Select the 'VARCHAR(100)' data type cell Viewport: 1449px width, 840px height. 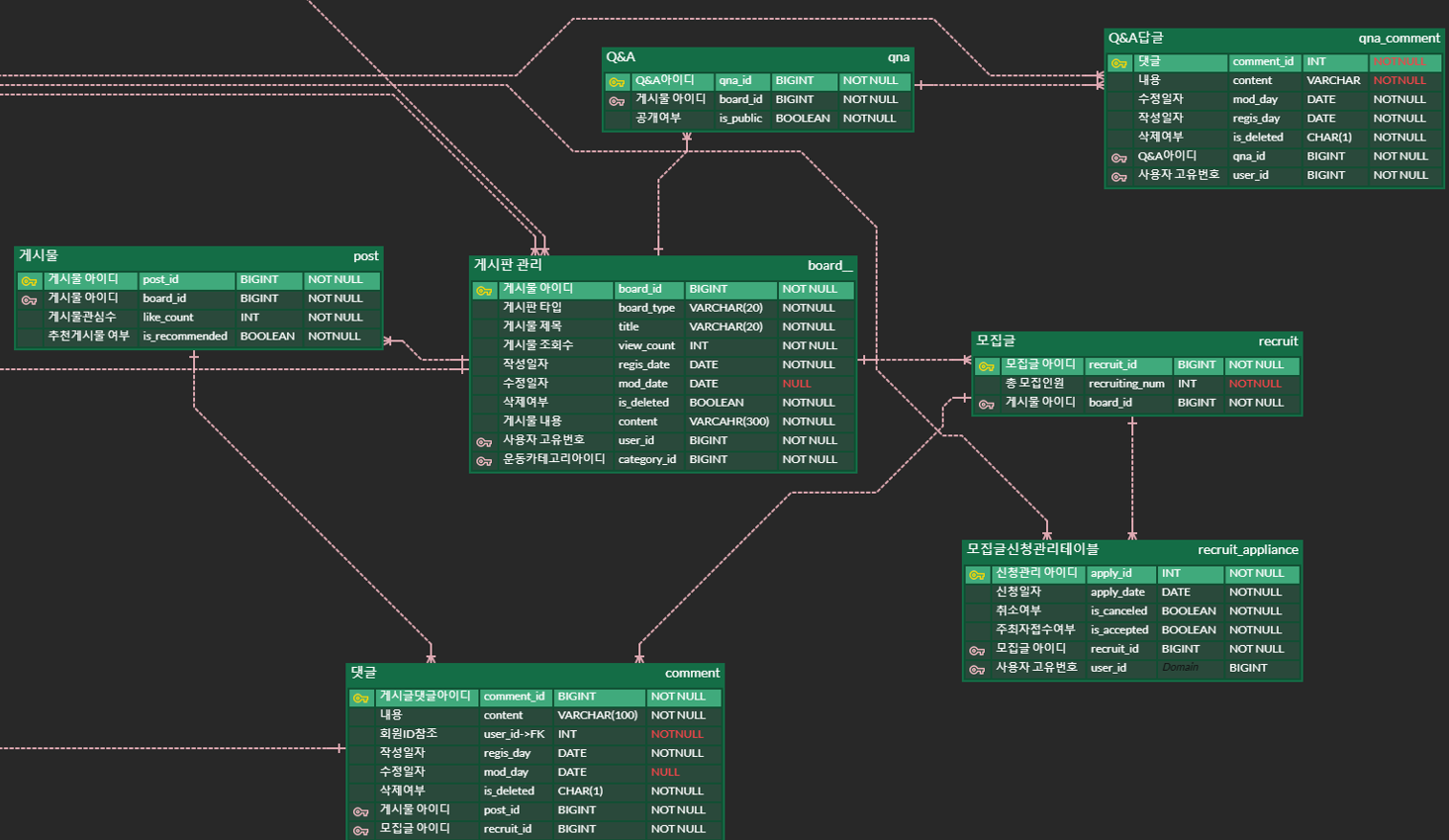(x=598, y=715)
